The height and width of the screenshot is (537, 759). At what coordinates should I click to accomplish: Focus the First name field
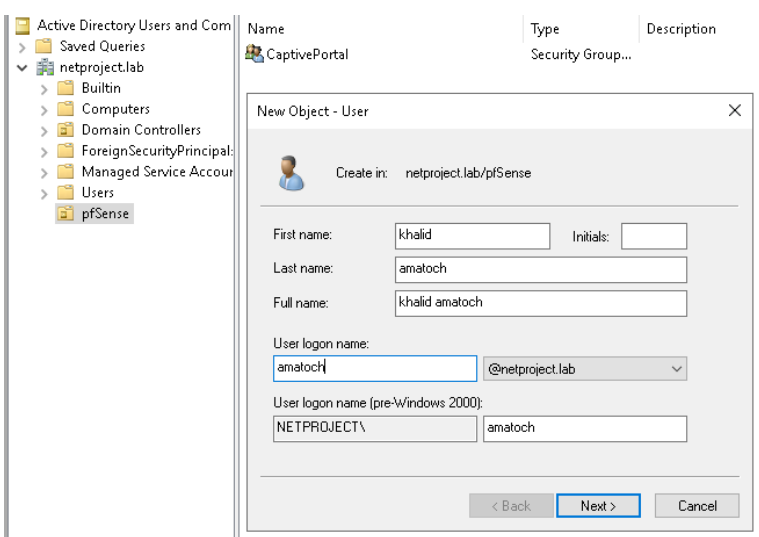point(473,235)
